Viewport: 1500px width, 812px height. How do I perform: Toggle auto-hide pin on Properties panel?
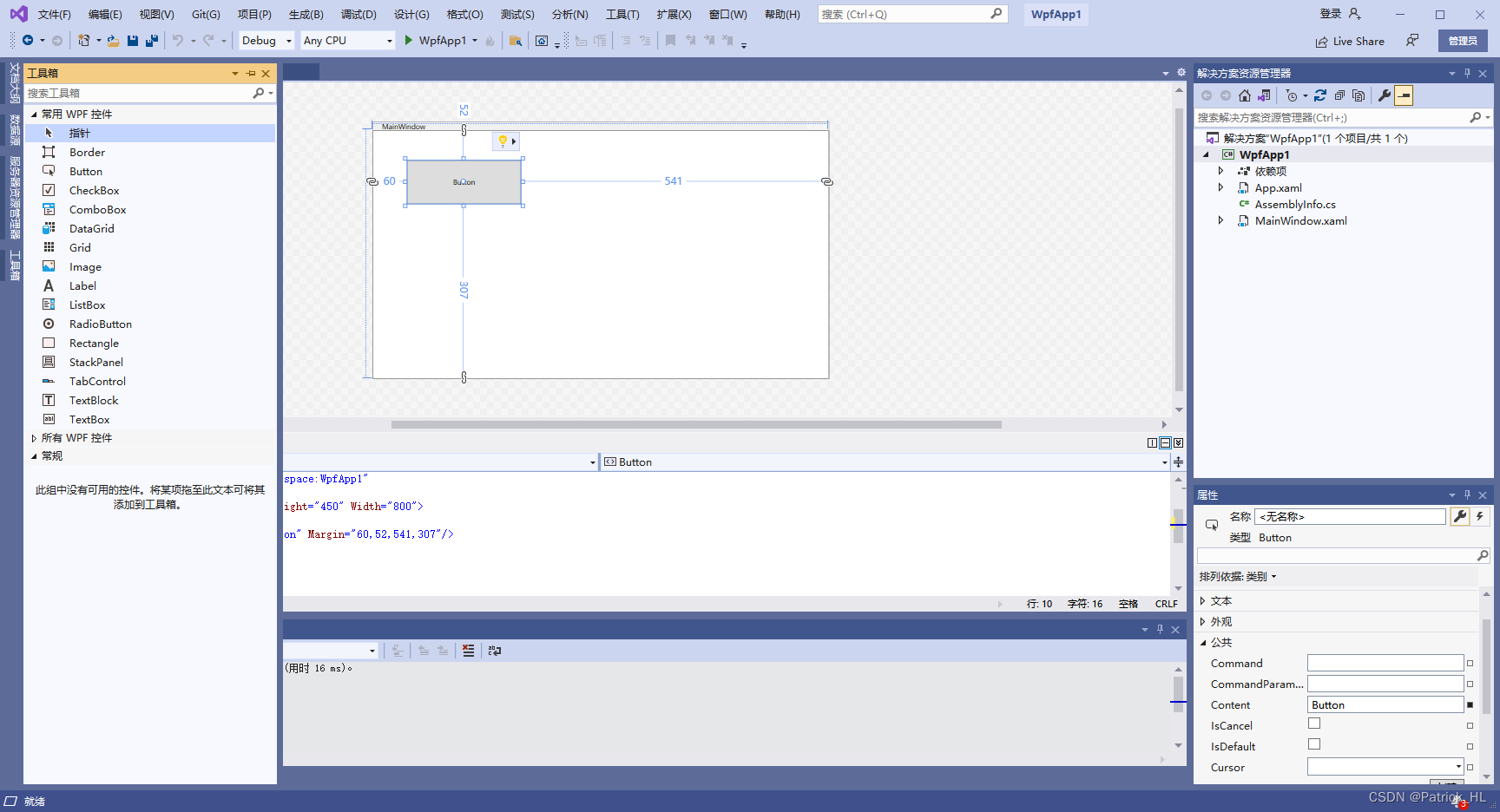tap(1467, 494)
